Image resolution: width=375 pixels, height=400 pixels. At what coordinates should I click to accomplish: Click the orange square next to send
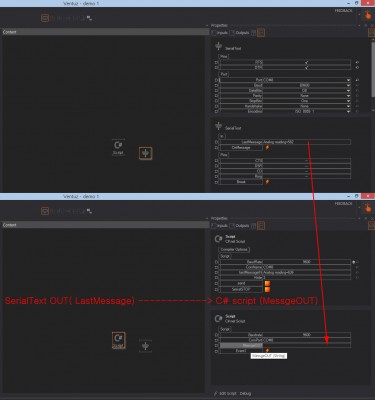point(267,283)
